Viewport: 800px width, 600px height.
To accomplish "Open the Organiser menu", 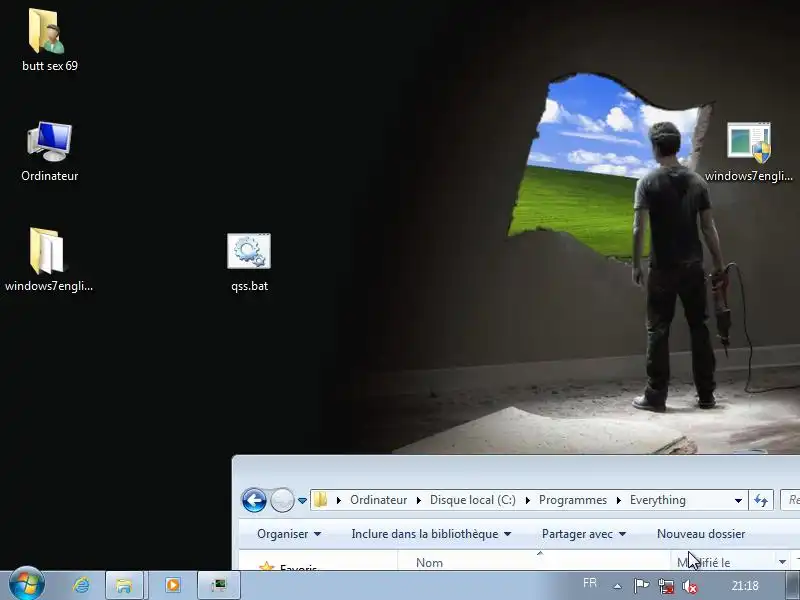I will point(289,534).
